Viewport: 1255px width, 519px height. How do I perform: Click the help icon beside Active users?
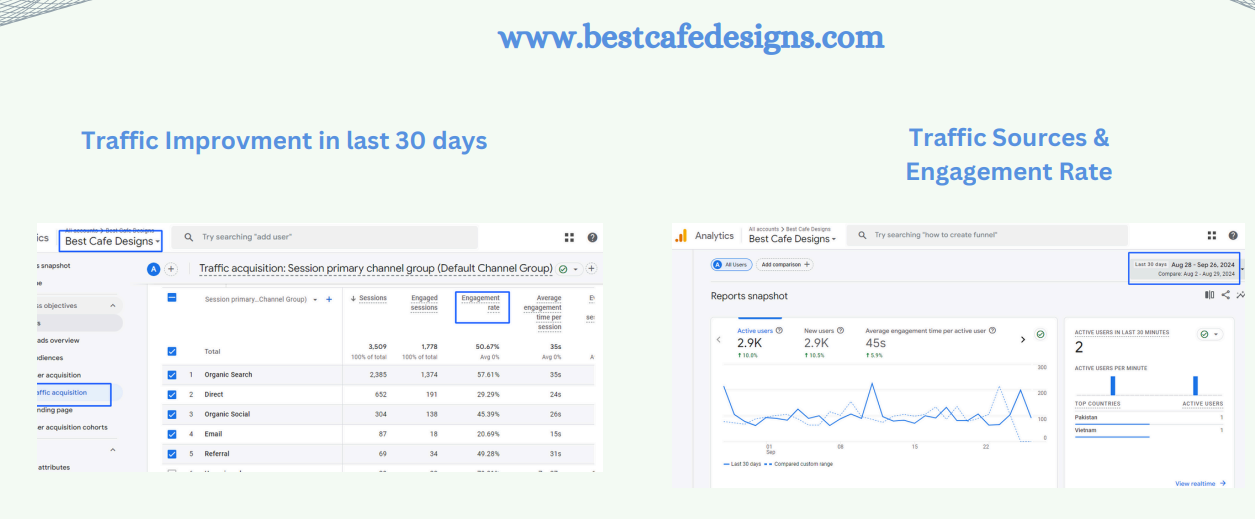tap(779, 330)
